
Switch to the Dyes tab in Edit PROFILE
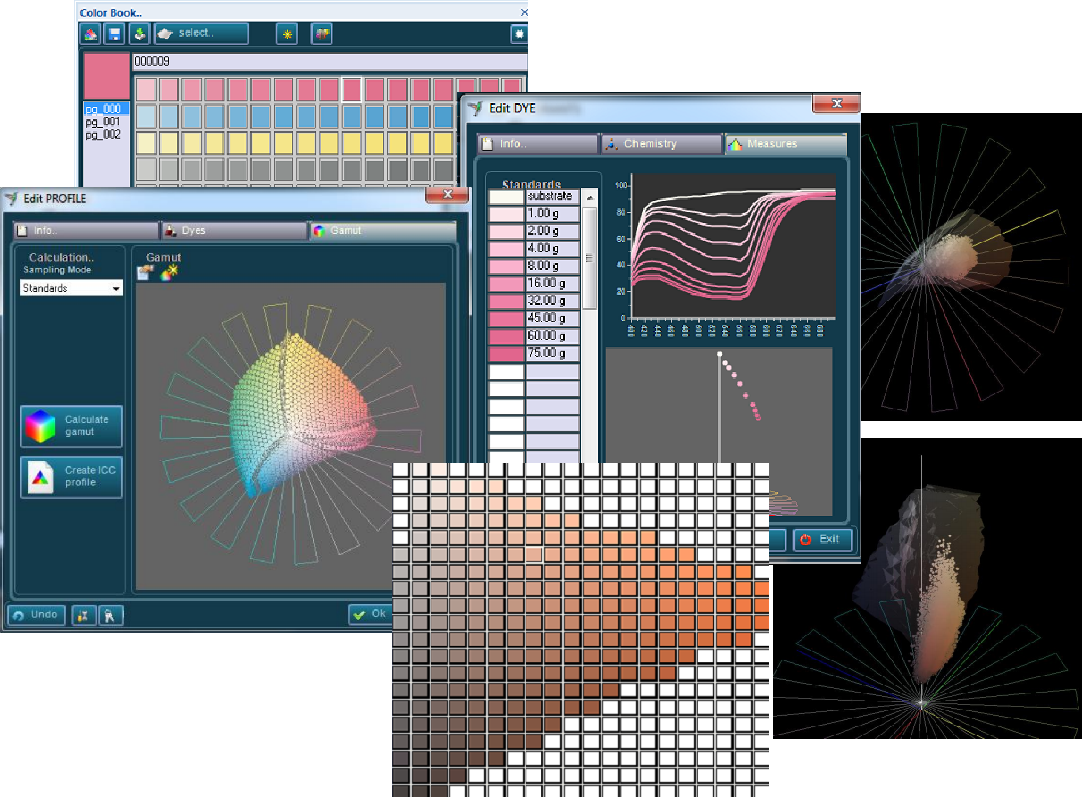click(232, 229)
